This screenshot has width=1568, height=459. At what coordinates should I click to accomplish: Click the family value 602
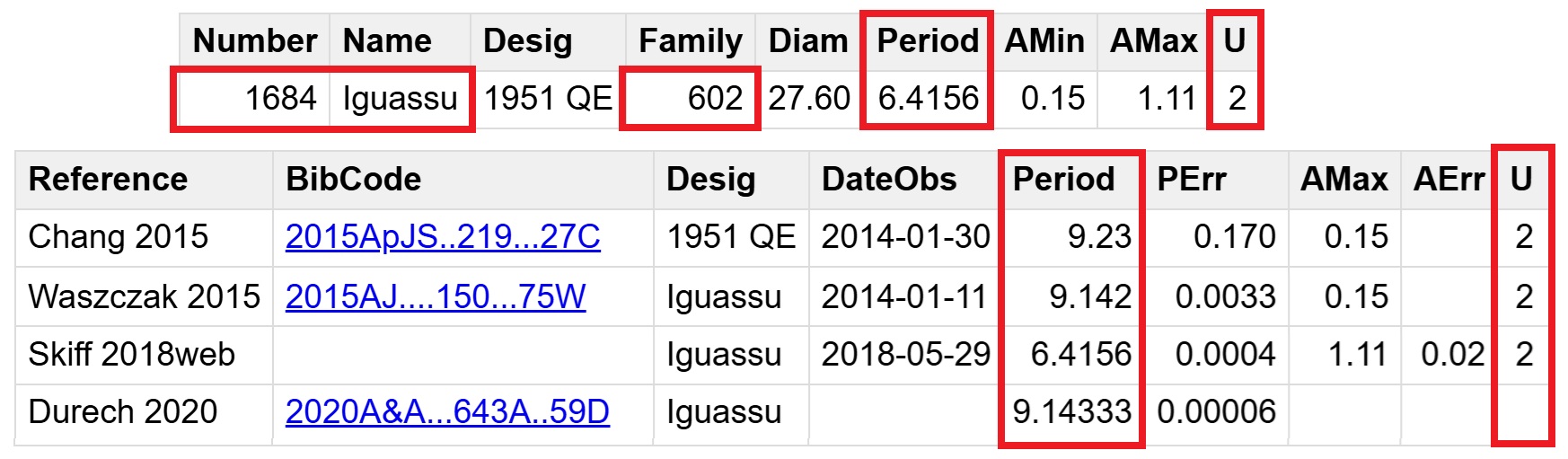715,99
